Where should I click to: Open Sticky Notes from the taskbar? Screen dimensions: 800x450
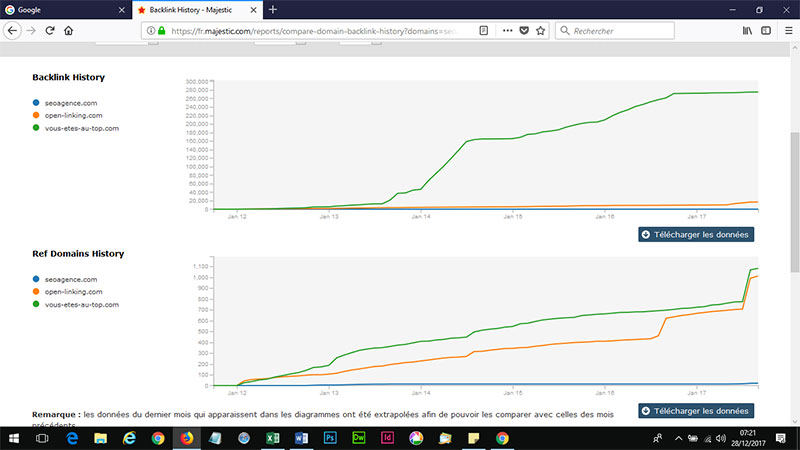click(473, 438)
